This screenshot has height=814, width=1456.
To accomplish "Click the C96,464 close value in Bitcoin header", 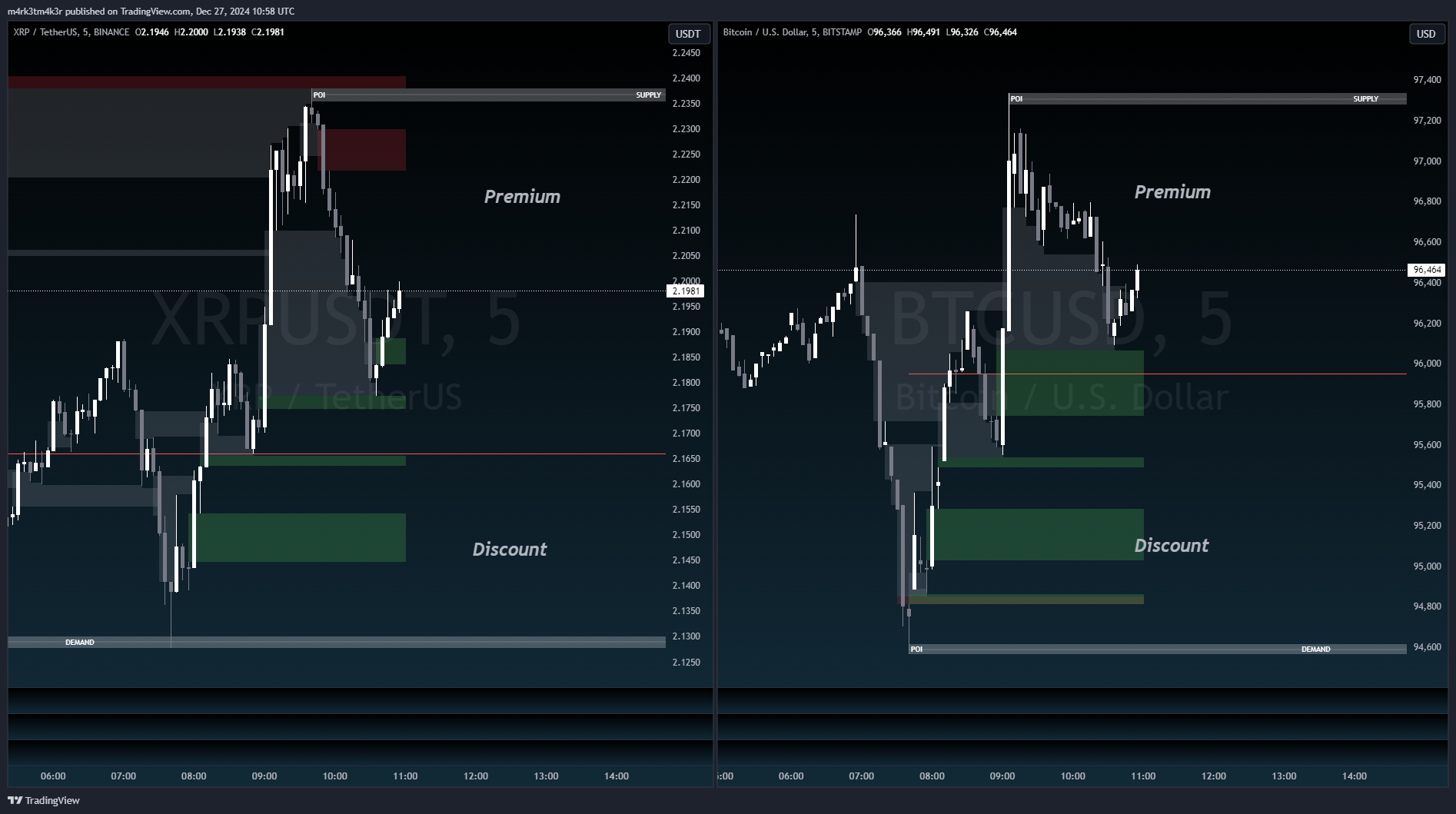I will point(1000,32).
